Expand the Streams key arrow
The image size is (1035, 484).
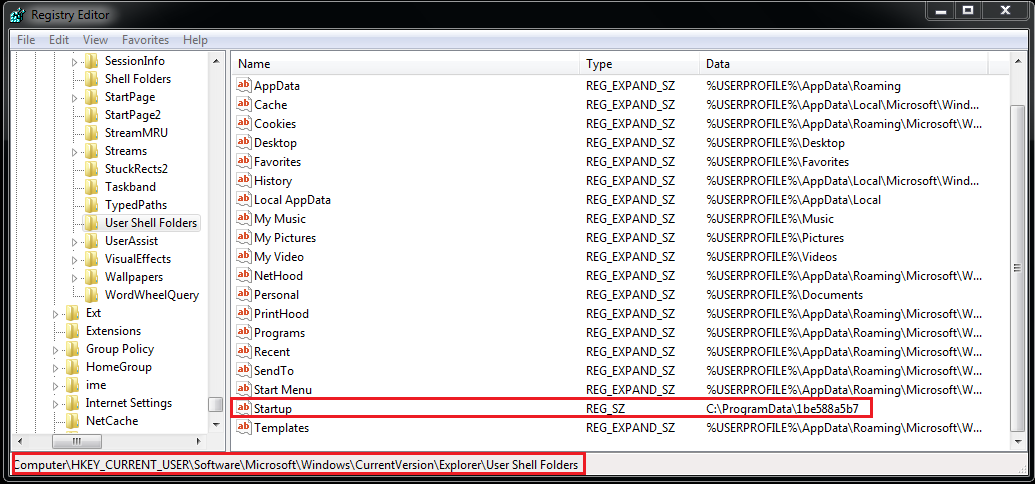(x=74, y=152)
